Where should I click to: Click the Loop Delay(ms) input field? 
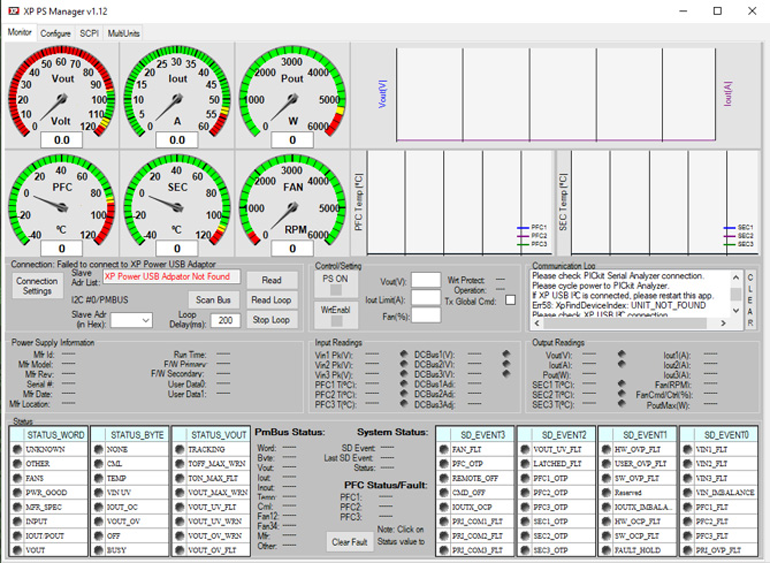(x=226, y=320)
